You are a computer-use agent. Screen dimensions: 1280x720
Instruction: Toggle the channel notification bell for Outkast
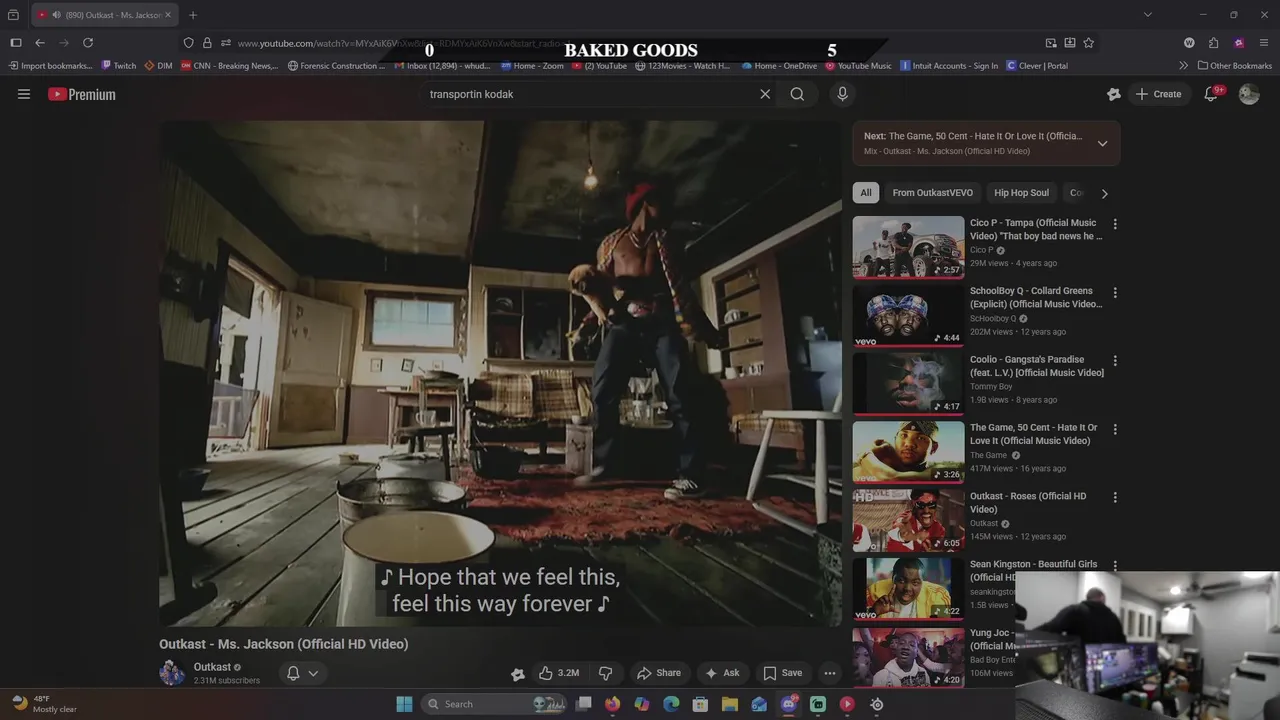(x=302, y=673)
